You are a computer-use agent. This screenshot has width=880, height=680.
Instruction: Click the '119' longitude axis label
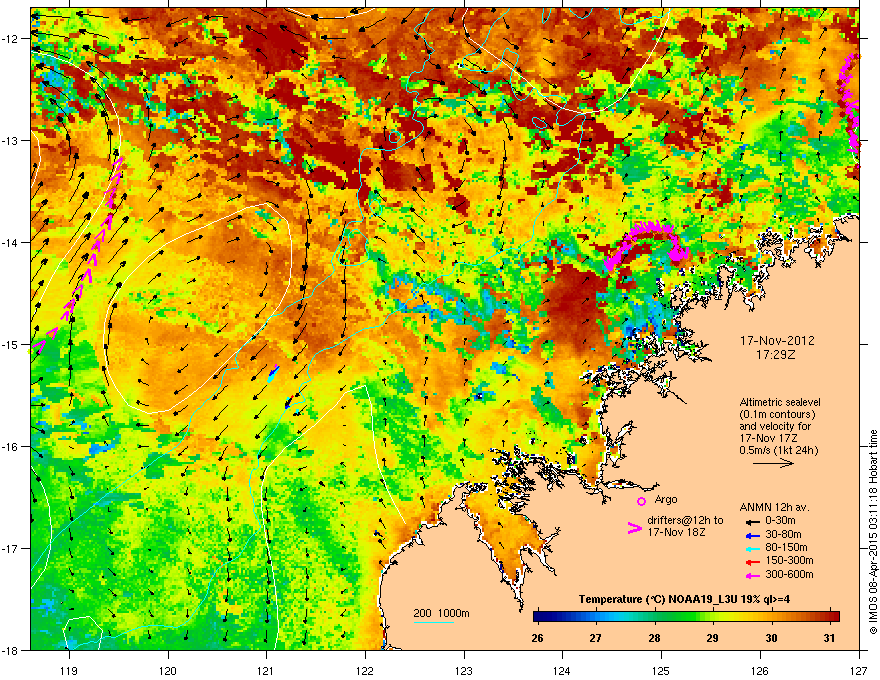click(x=69, y=671)
